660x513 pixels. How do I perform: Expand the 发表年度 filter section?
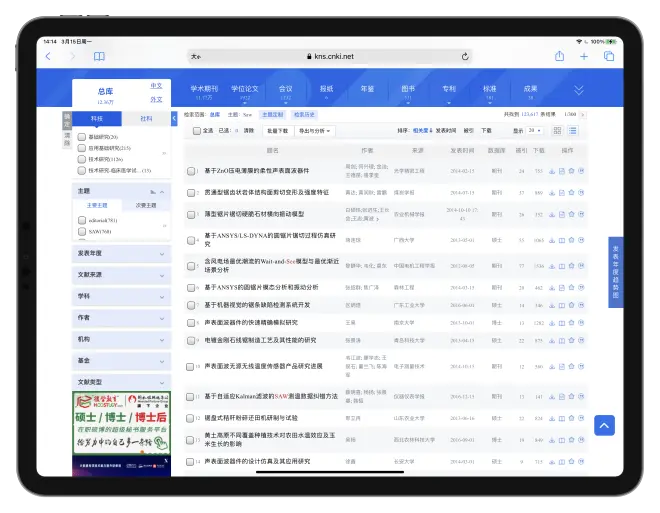(x=122, y=254)
